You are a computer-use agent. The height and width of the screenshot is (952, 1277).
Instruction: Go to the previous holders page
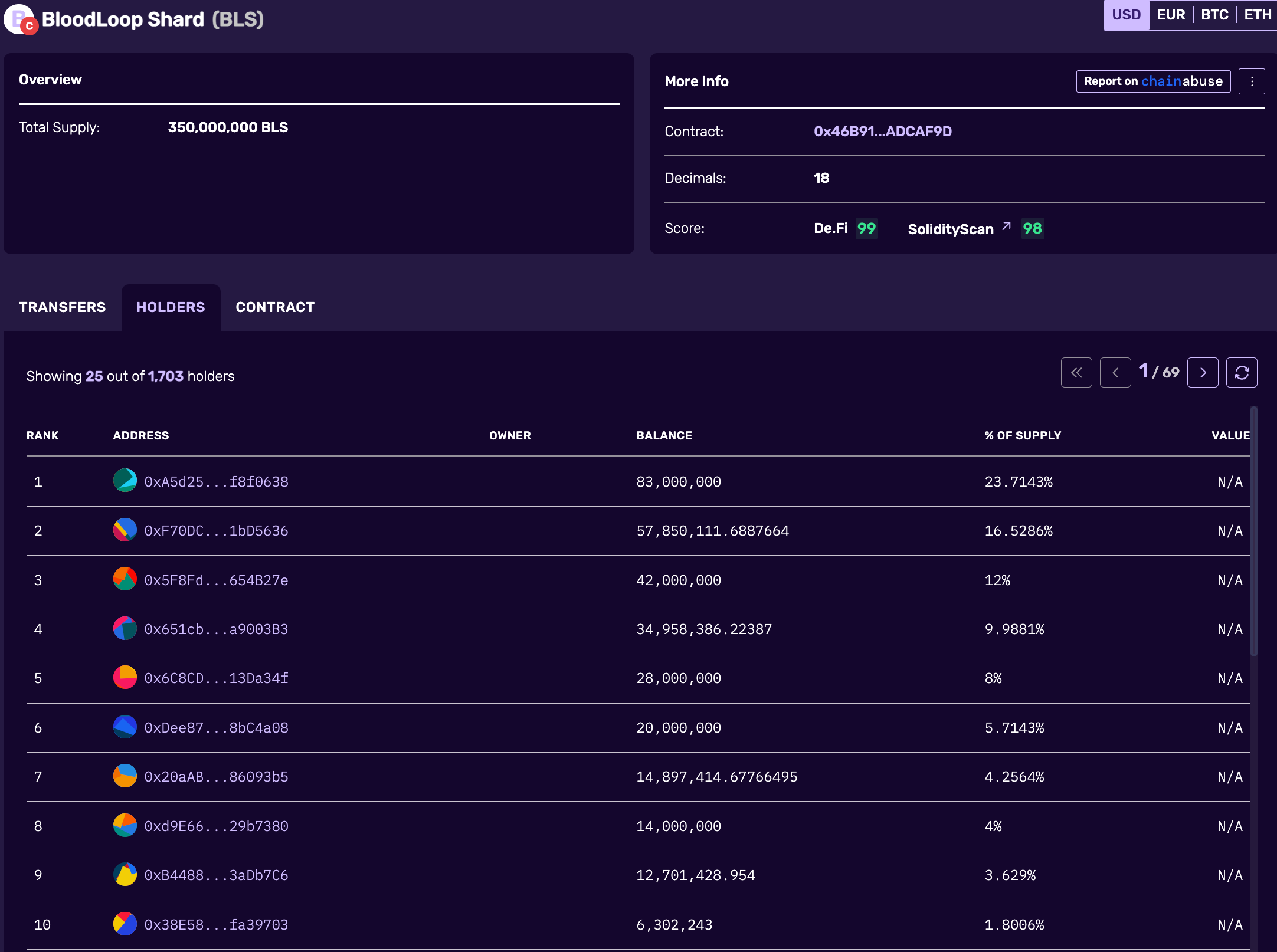point(1115,373)
